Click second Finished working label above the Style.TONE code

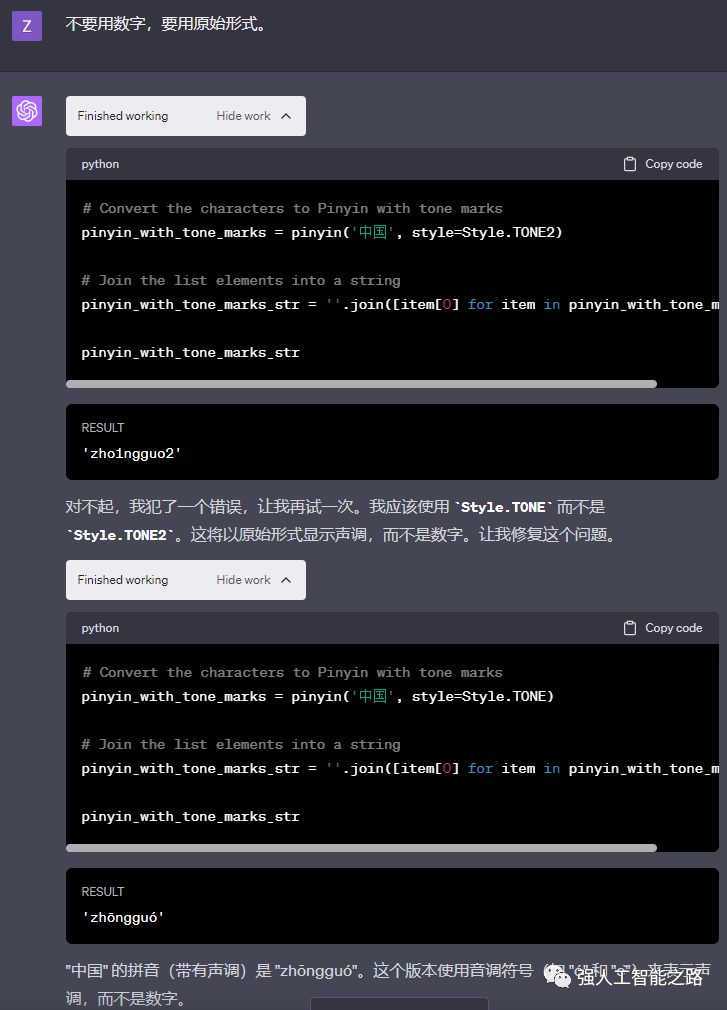tap(123, 580)
